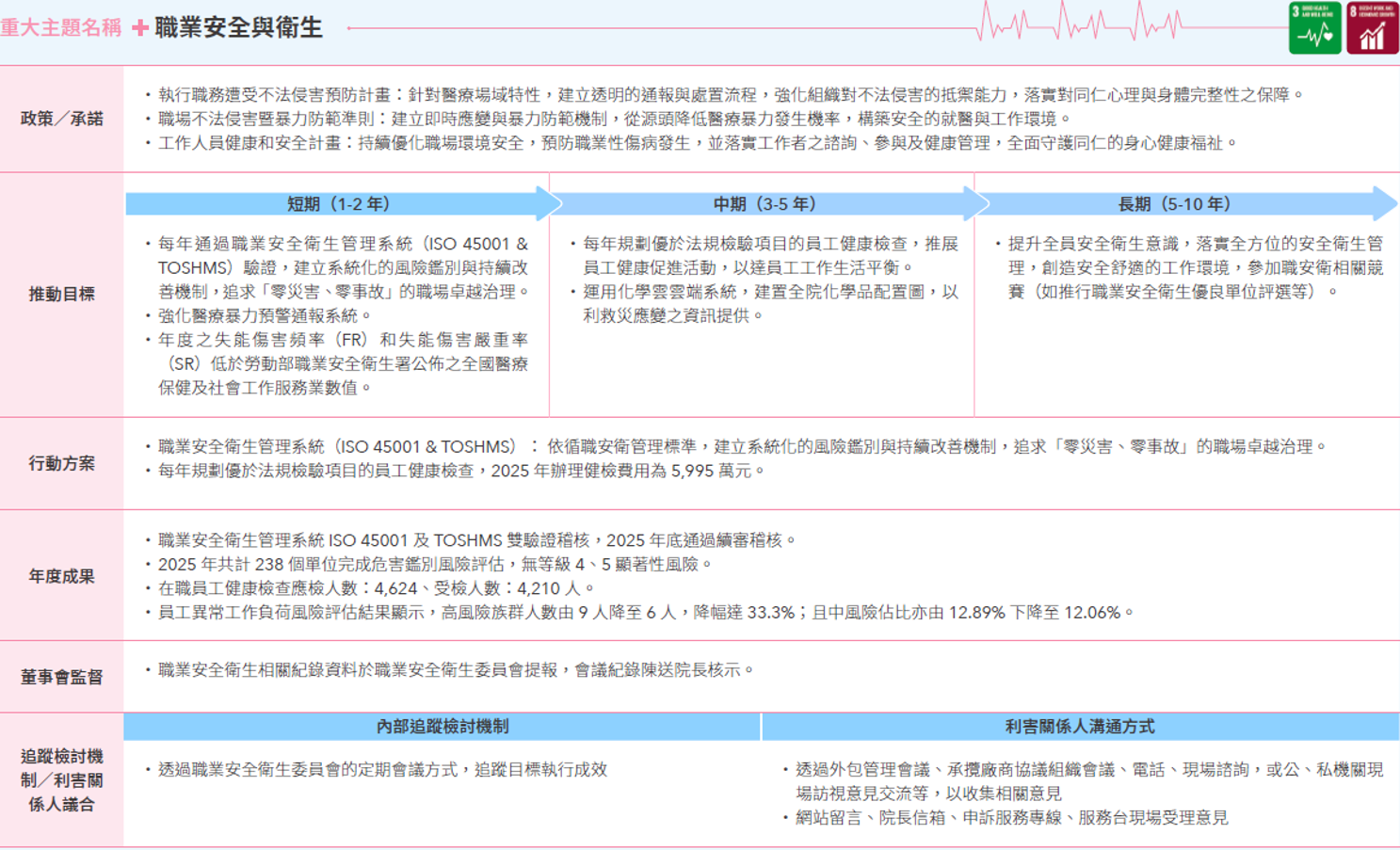Click the 行動方案 row label

[62, 464]
